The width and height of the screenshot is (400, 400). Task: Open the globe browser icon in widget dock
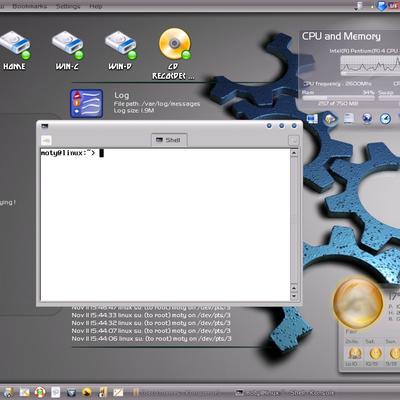(367, 119)
